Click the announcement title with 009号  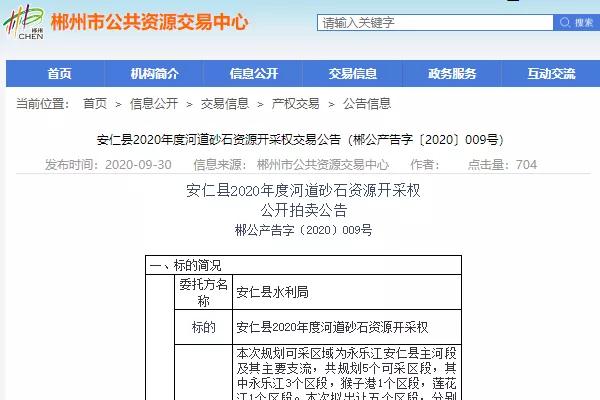[x=300, y=139]
